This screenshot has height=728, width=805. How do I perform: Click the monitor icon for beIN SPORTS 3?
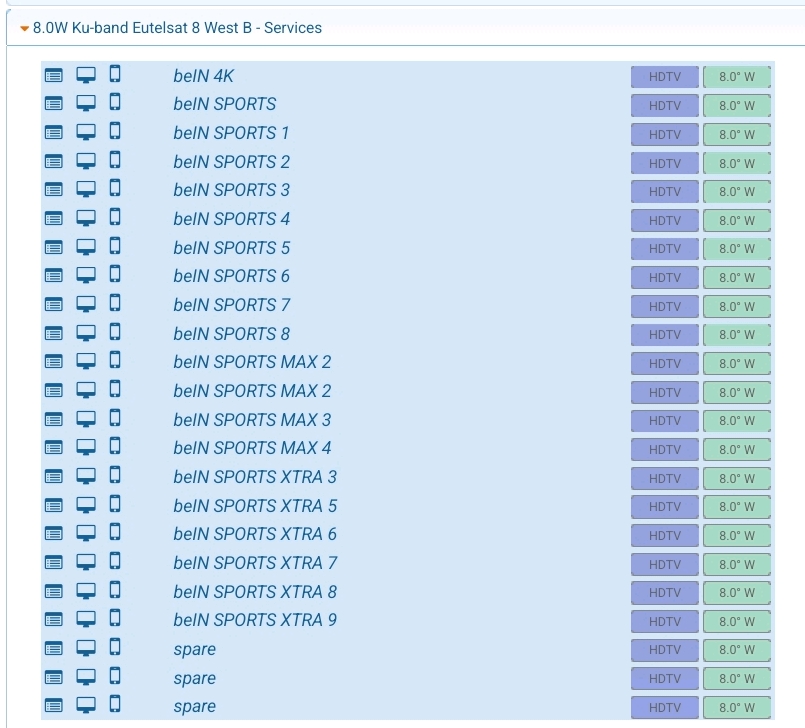[x=86, y=190]
